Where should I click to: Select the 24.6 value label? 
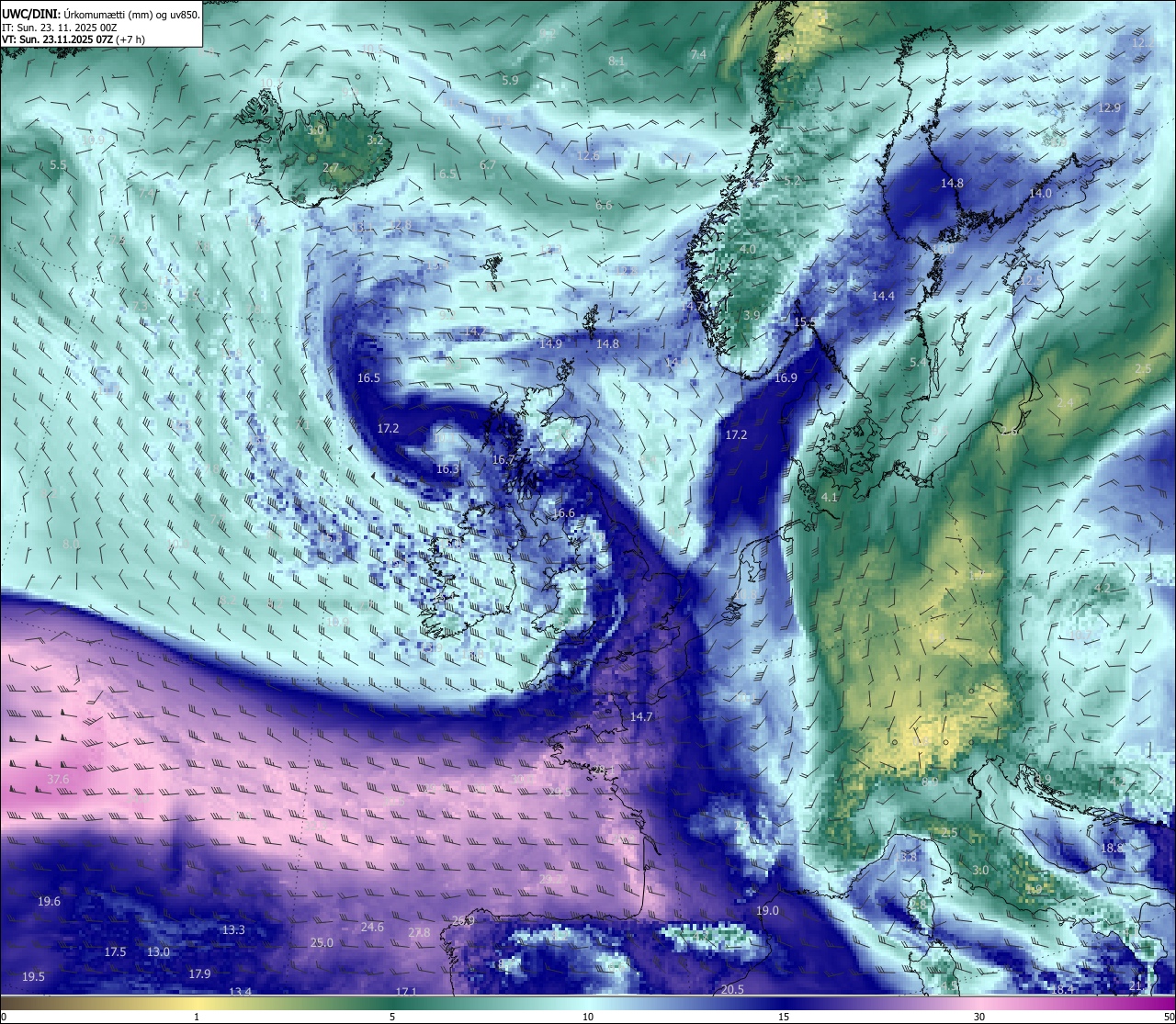(x=372, y=928)
